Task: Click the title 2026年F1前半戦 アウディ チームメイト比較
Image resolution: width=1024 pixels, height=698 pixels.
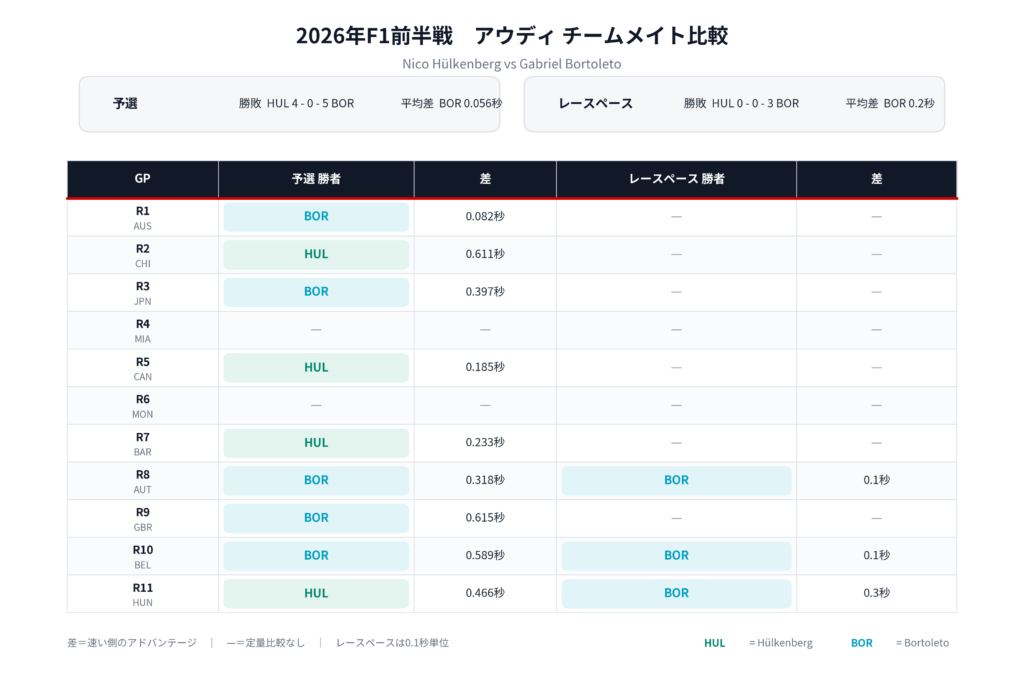Action: (511, 35)
